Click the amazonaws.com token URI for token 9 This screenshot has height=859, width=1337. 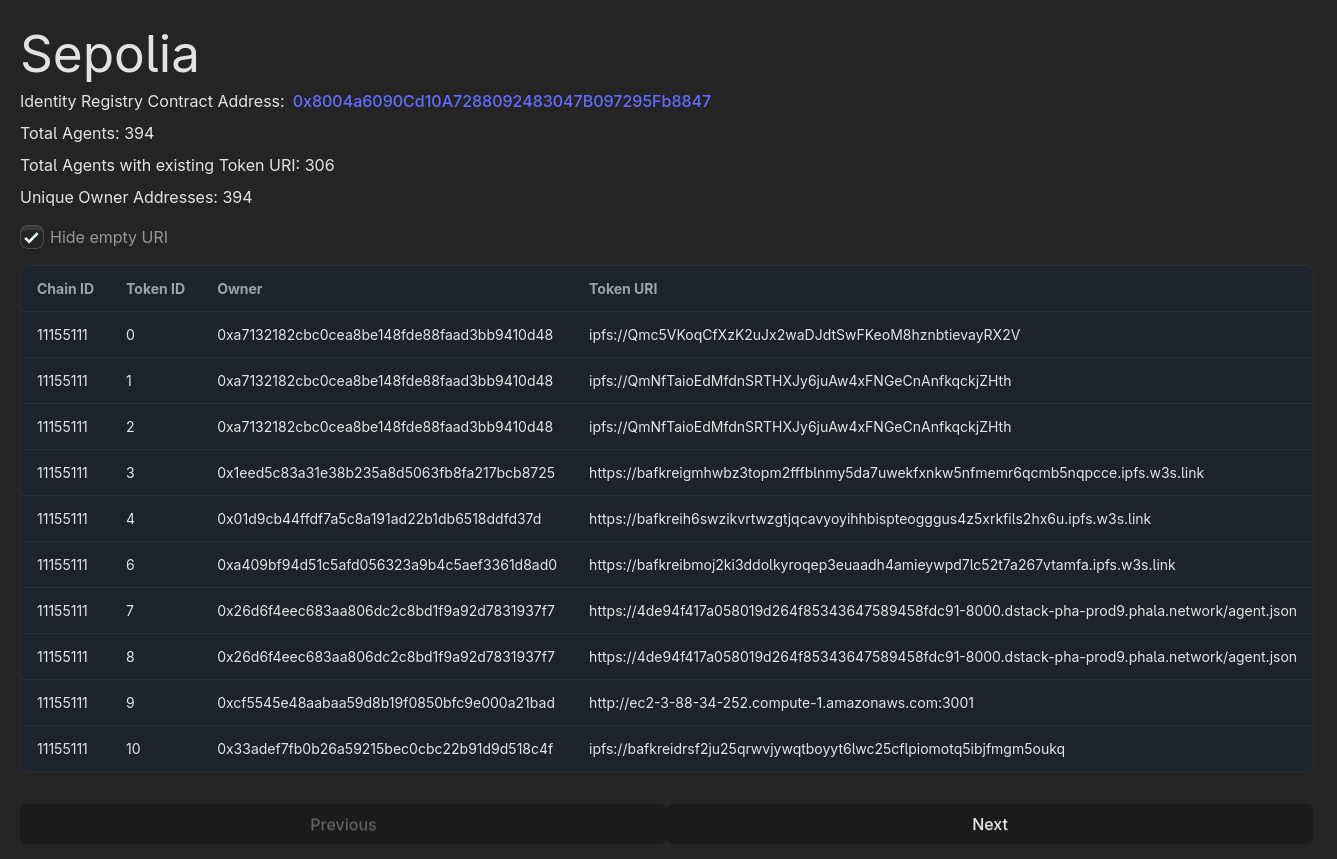[781, 703]
